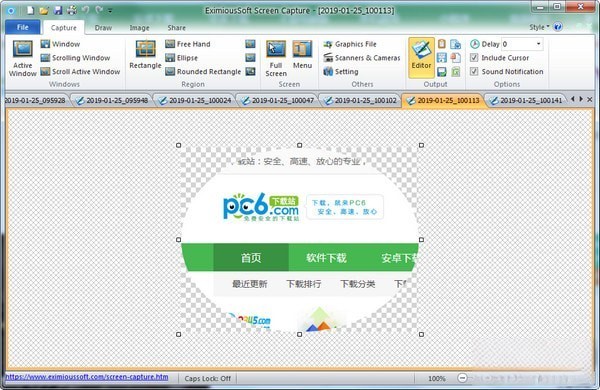Open the Editor output option

click(x=421, y=57)
